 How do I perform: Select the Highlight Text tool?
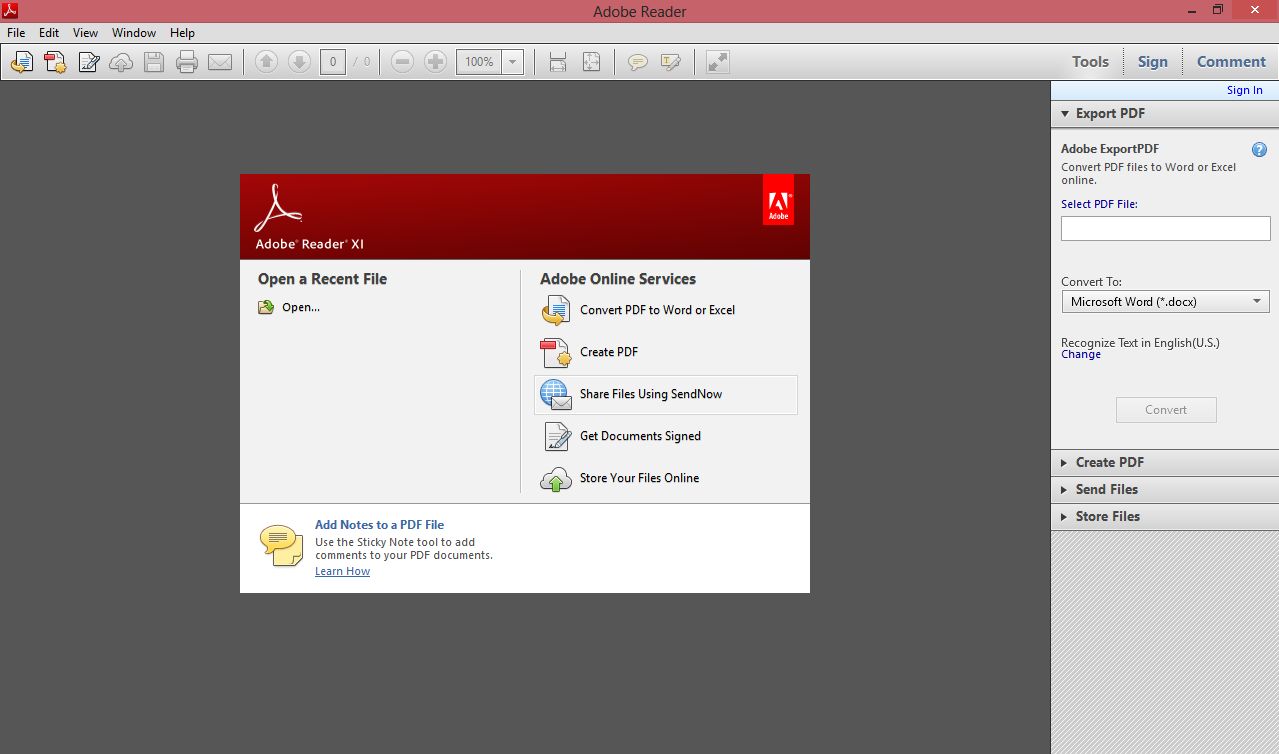671,62
